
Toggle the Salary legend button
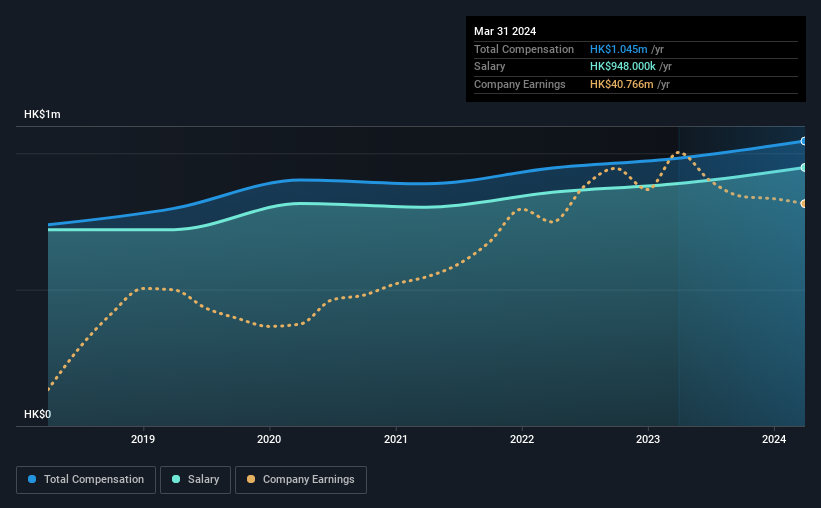195,480
